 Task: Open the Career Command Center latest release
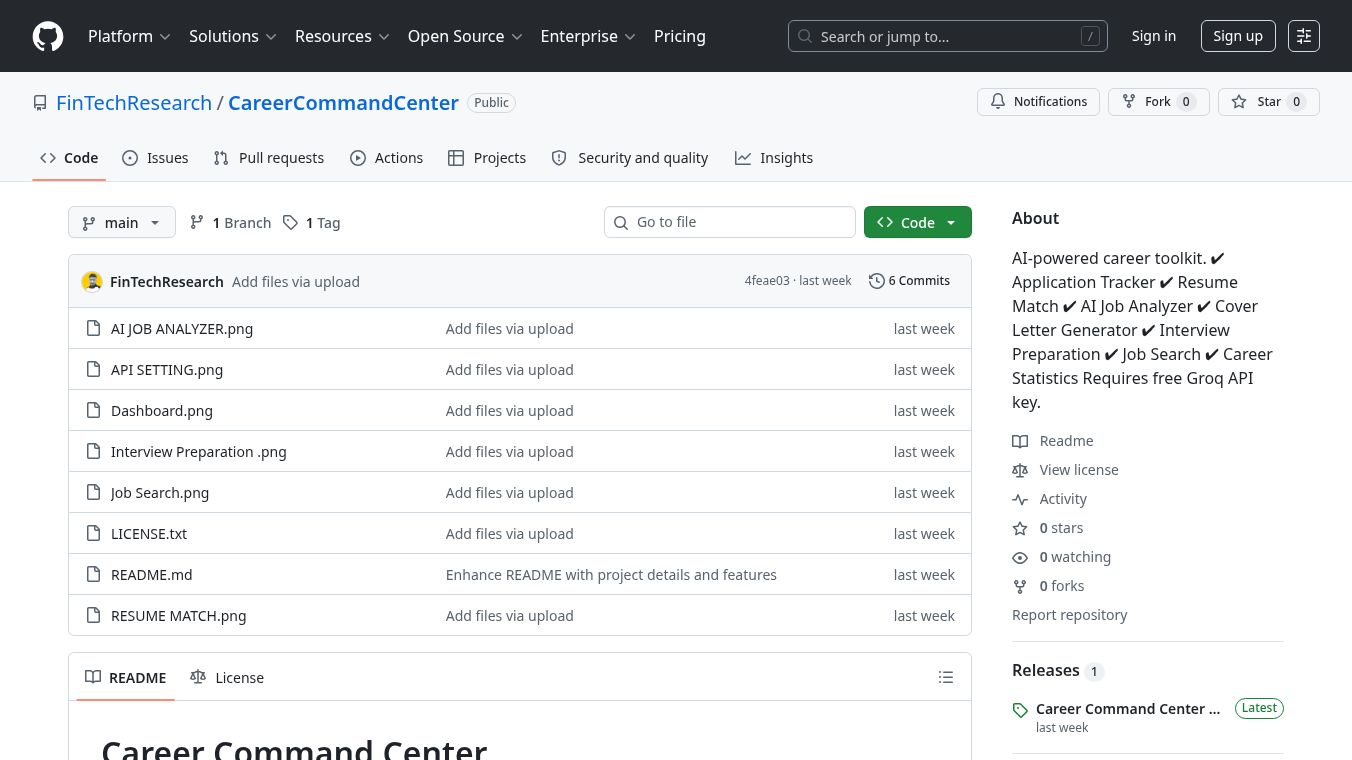click(x=1128, y=708)
